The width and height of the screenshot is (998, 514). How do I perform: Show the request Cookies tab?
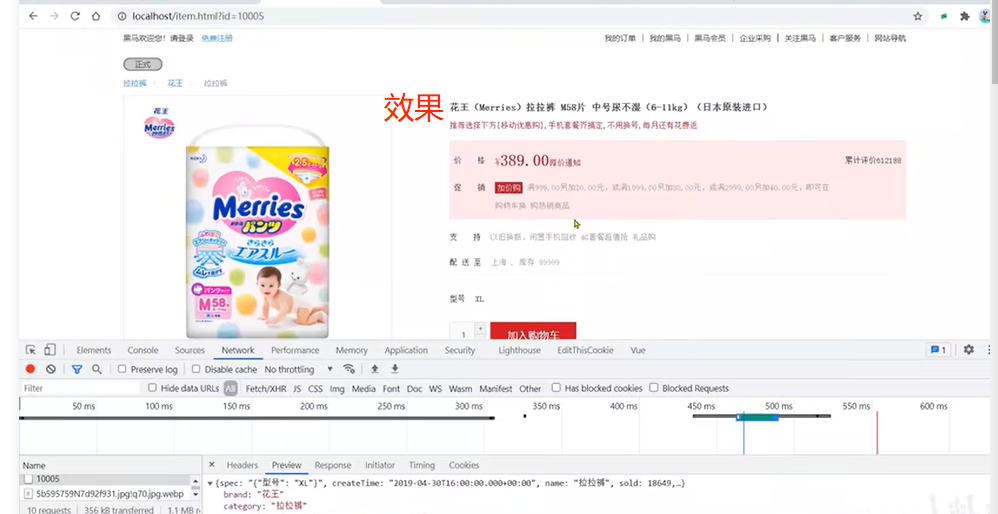464,465
